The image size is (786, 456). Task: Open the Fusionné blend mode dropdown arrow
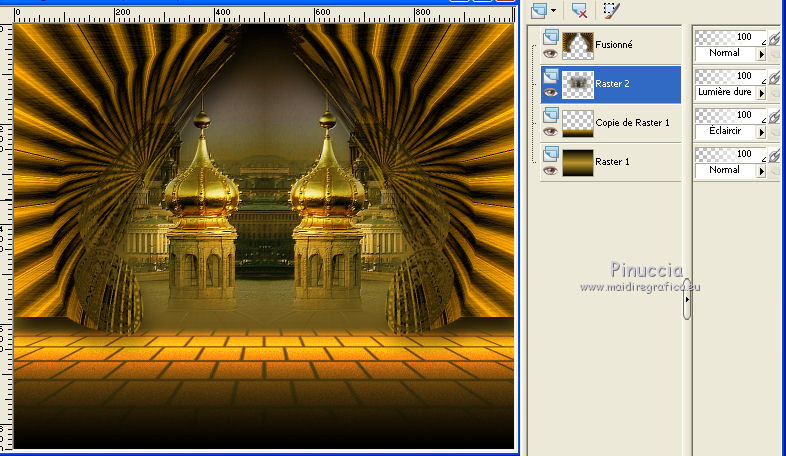point(761,54)
